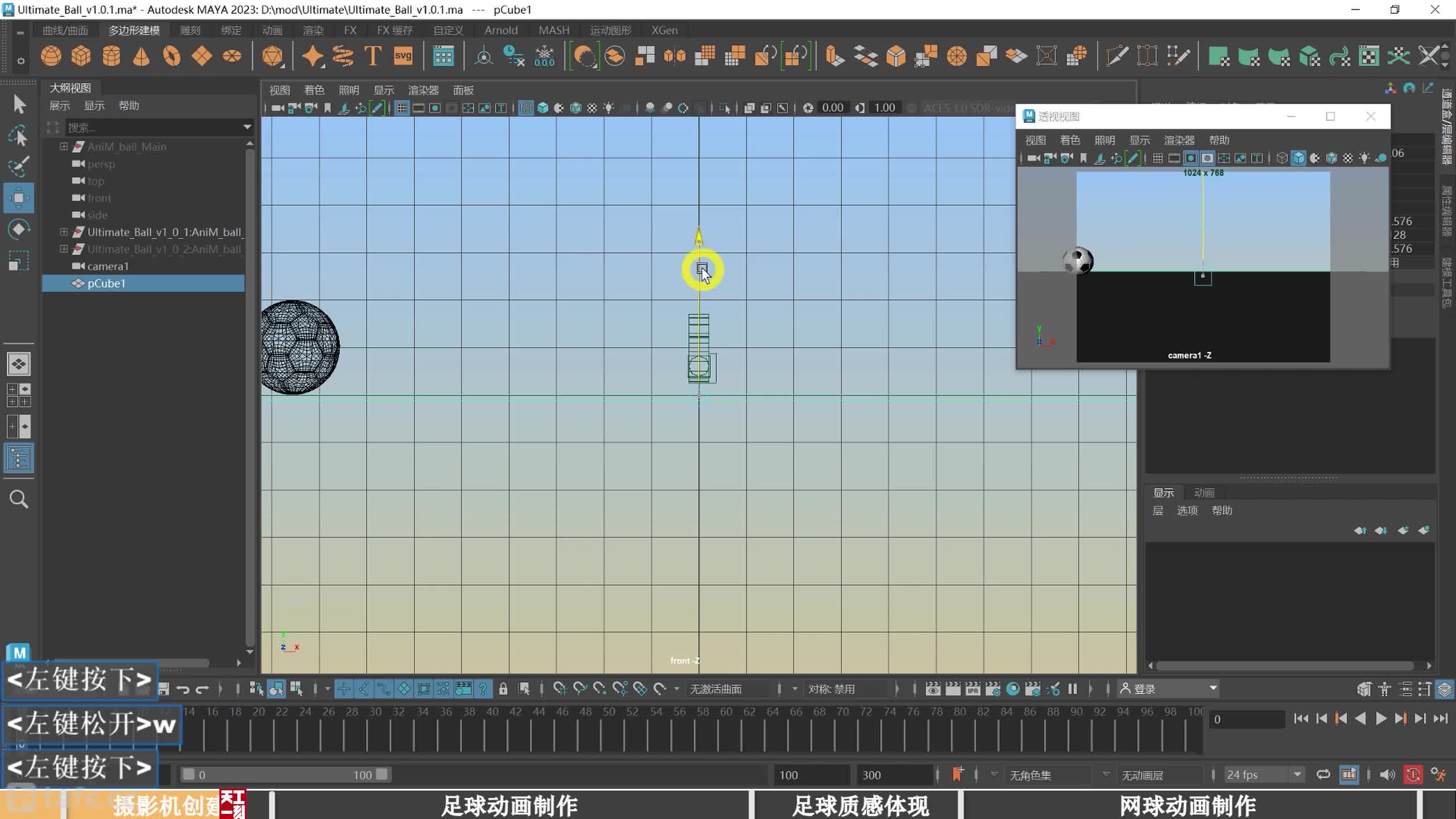Click the SVG import shelf icon

coord(403,56)
